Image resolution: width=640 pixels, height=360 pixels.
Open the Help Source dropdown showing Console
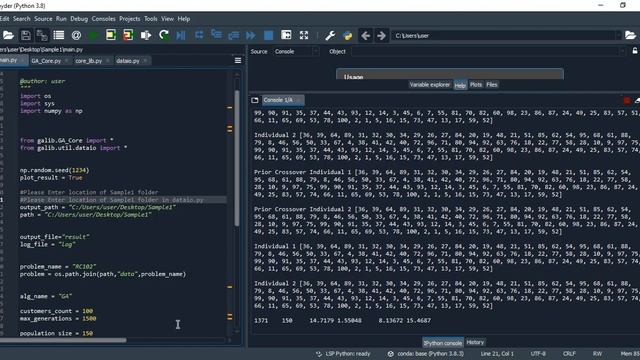tap(296, 51)
